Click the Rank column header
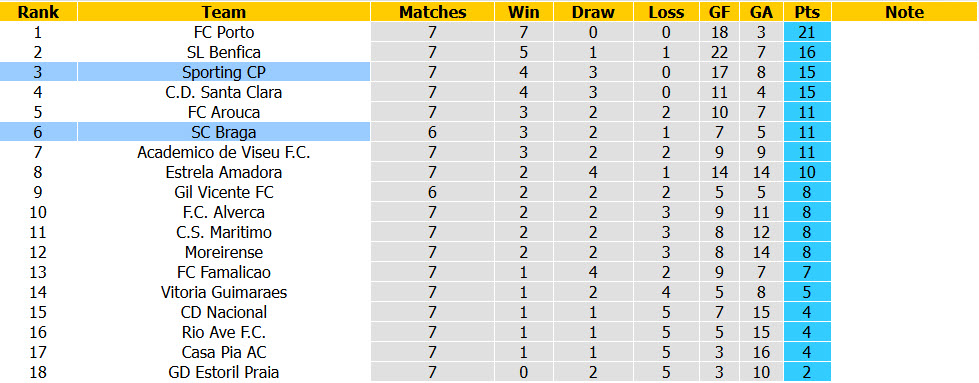This screenshot has height=383, width=979. click(38, 12)
